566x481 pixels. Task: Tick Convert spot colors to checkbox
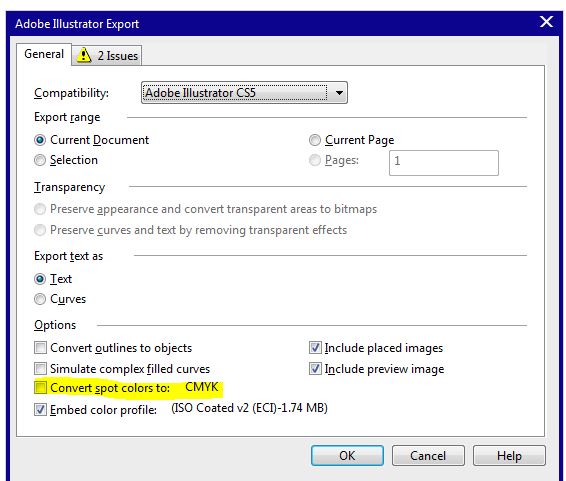tap(40, 388)
